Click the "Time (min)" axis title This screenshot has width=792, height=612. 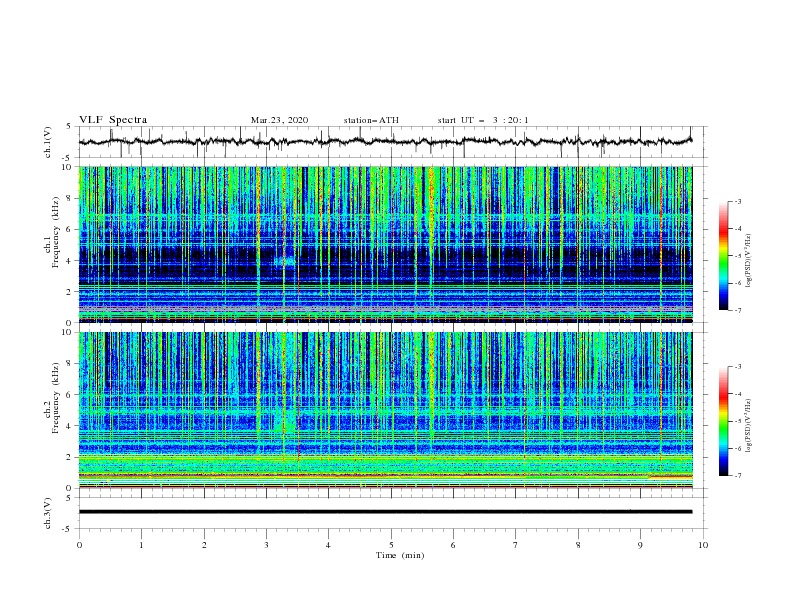[x=400, y=555]
